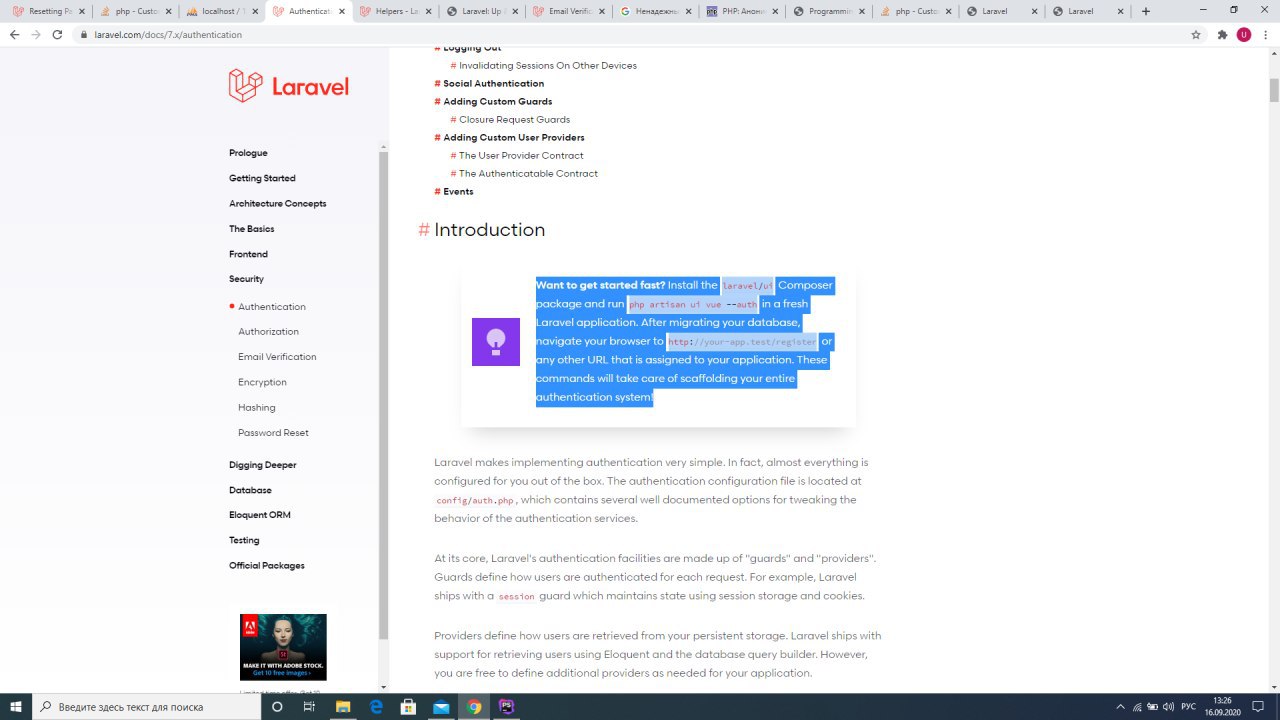Jump to The Authenticatable Contract section
The width and height of the screenshot is (1280, 720).
click(x=528, y=173)
